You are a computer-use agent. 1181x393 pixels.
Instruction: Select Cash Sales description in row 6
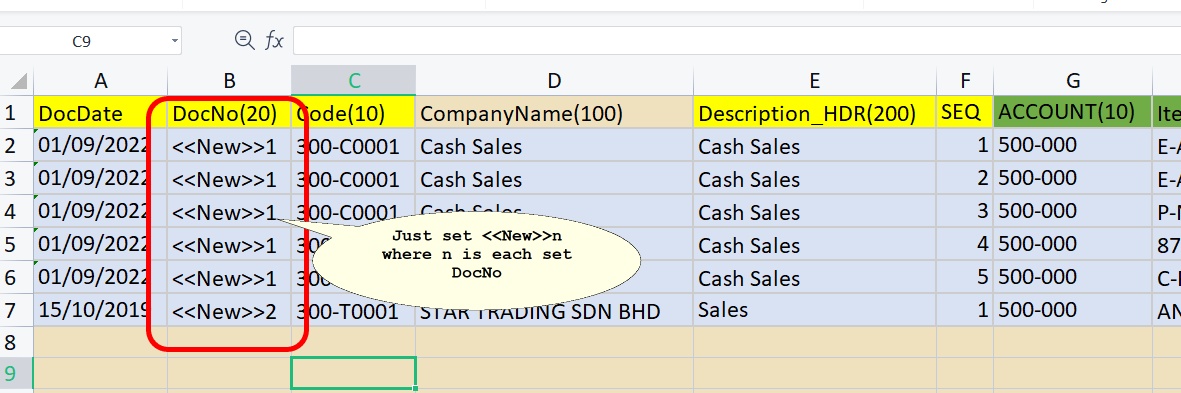tap(814, 277)
